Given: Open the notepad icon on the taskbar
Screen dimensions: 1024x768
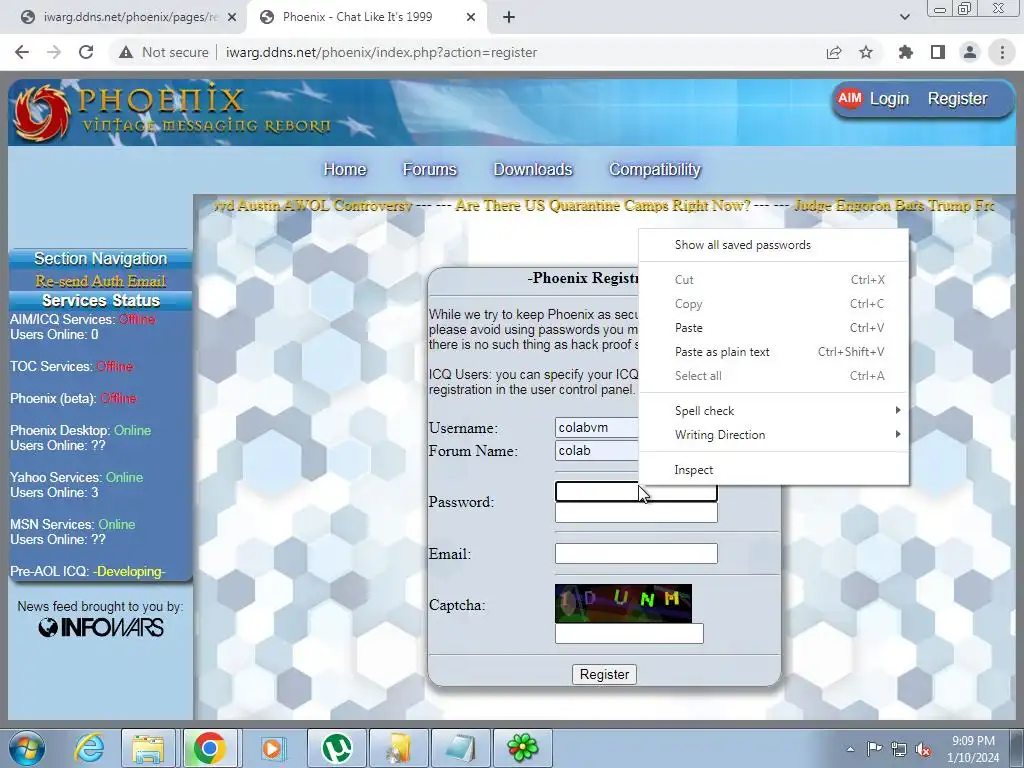Looking at the screenshot, I should click(460, 748).
